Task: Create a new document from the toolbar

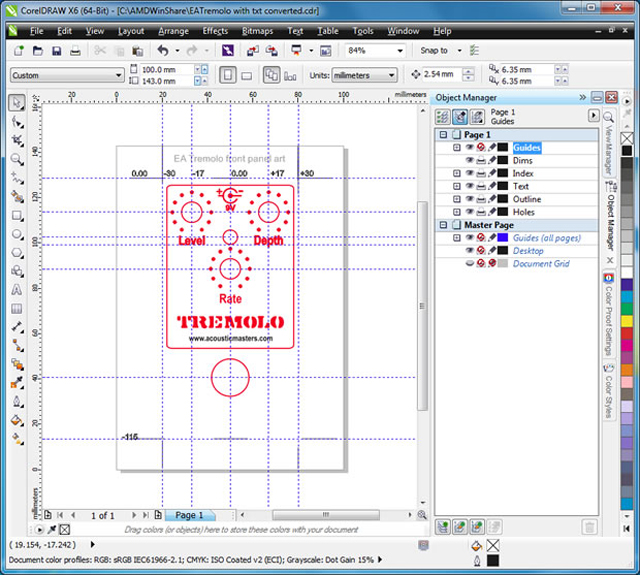Action: 19,51
